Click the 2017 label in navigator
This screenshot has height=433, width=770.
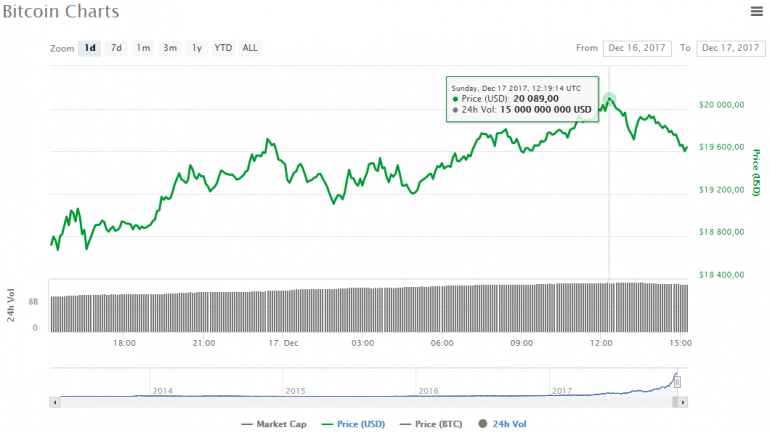(562, 391)
